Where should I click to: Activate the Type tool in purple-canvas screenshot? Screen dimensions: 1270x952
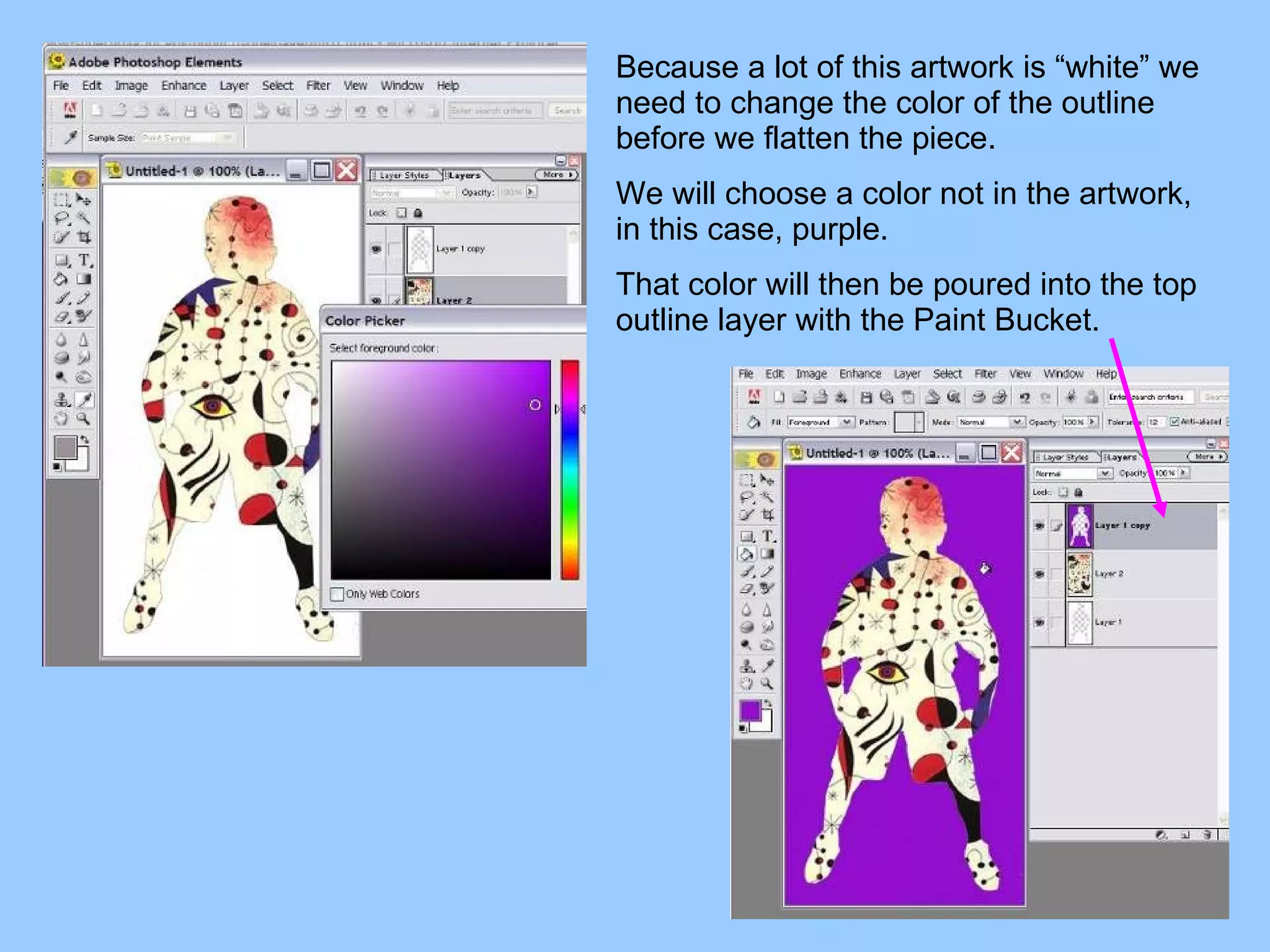pos(768,535)
